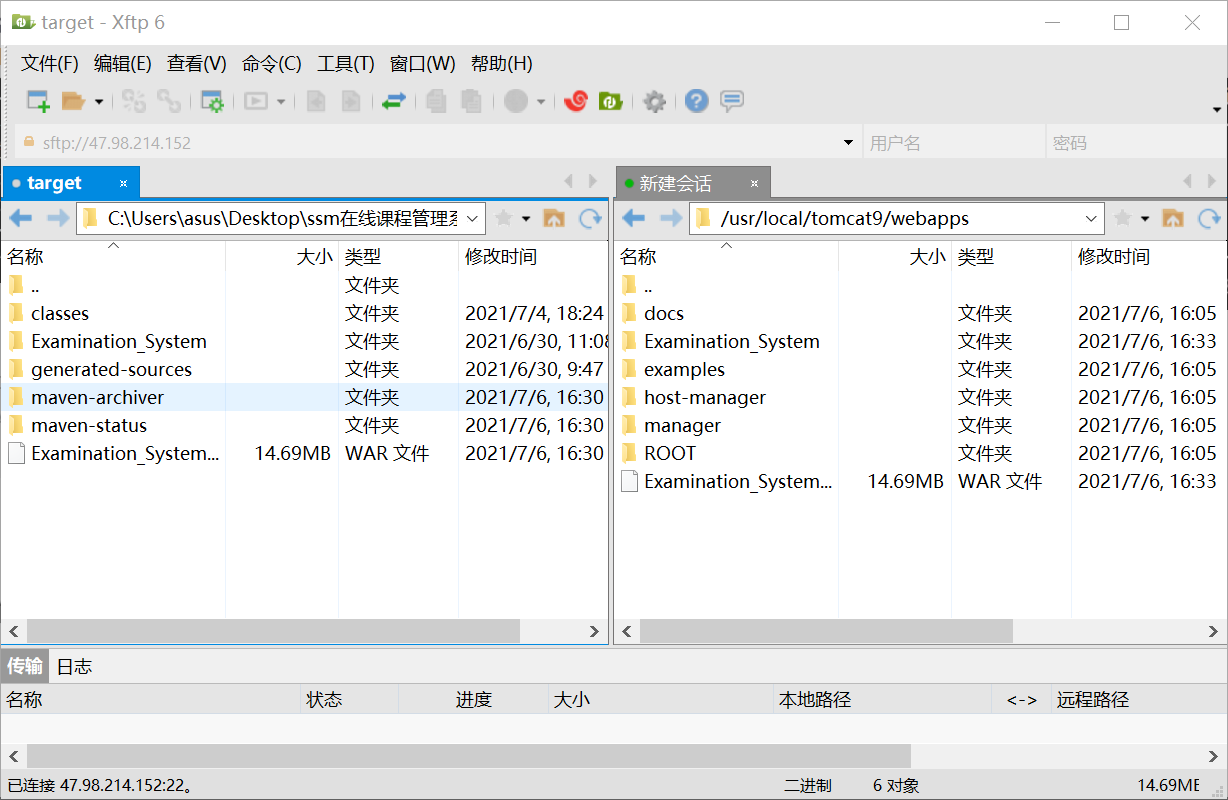The height and width of the screenshot is (800, 1228).
Task: Open the 工具(T) menu
Action: 346,64
